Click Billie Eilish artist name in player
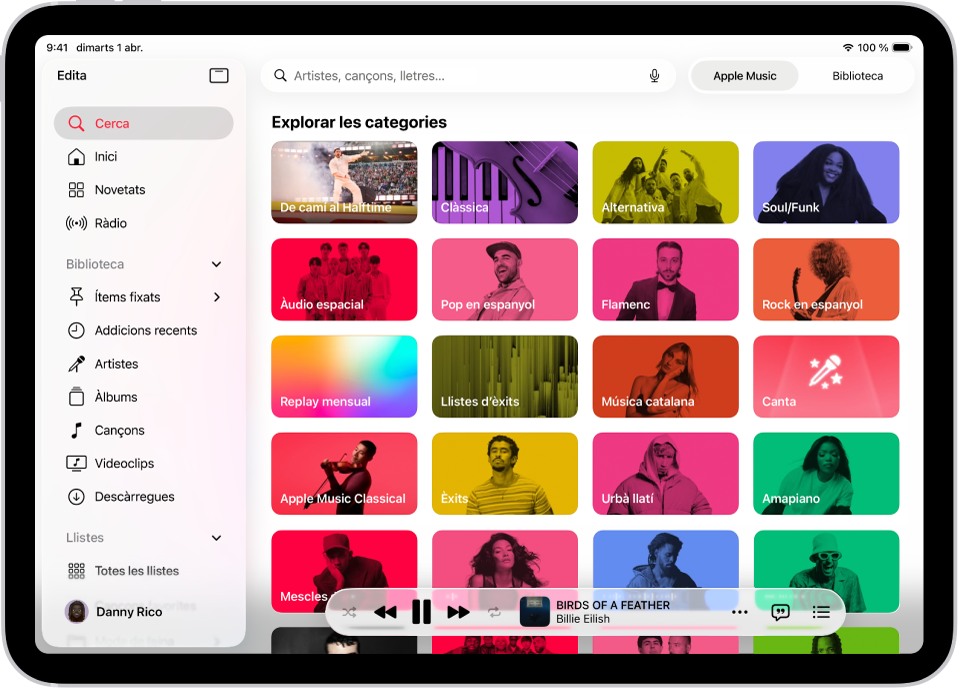Viewport: 963px width, 689px height. 583,619
